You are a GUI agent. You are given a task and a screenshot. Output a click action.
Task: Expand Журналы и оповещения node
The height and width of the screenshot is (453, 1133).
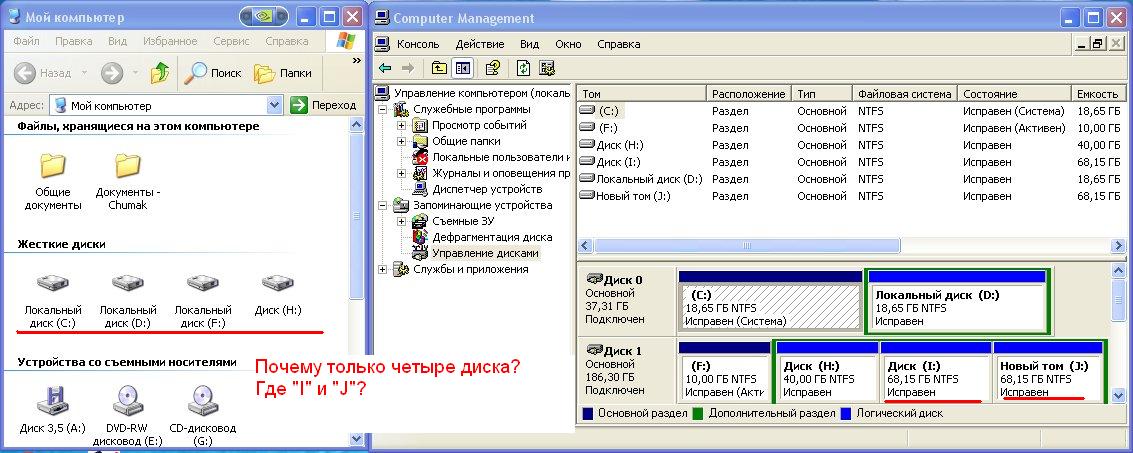click(x=401, y=173)
